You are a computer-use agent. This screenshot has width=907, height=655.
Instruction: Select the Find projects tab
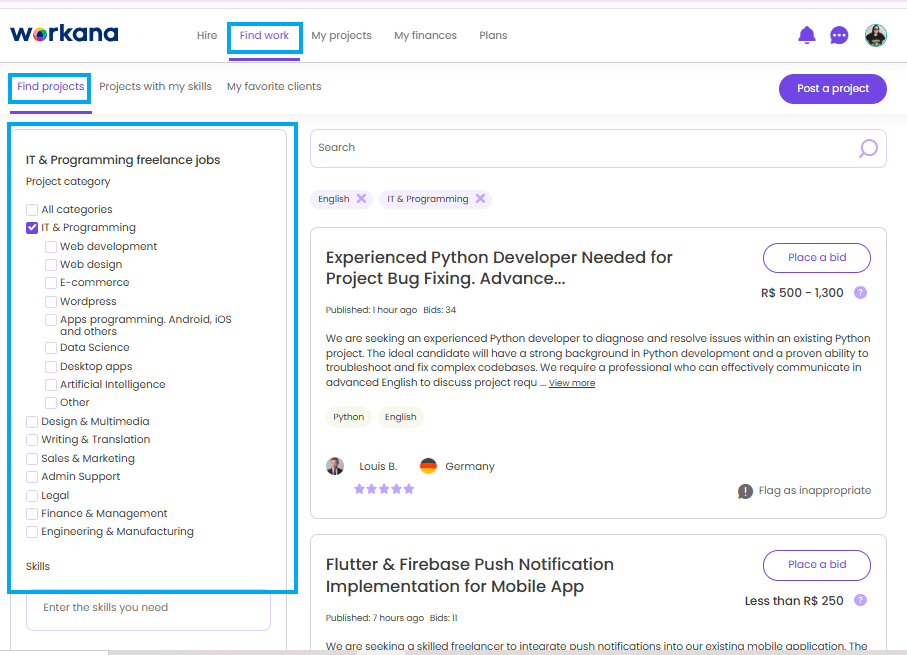tap(50, 87)
